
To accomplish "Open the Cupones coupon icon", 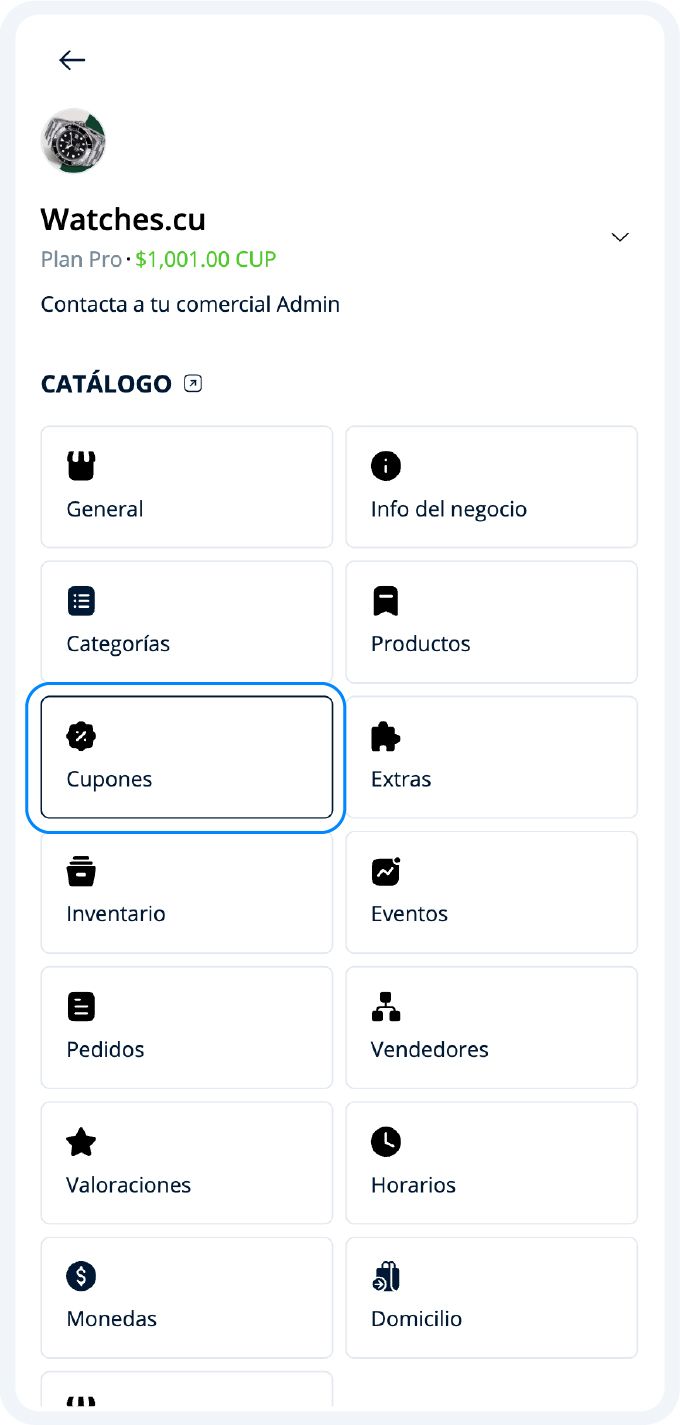I will (80, 736).
